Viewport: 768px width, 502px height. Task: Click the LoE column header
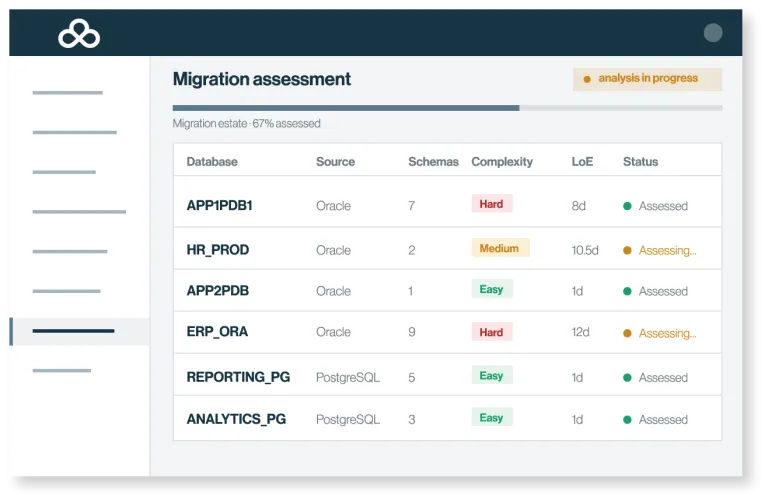[x=582, y=162]
